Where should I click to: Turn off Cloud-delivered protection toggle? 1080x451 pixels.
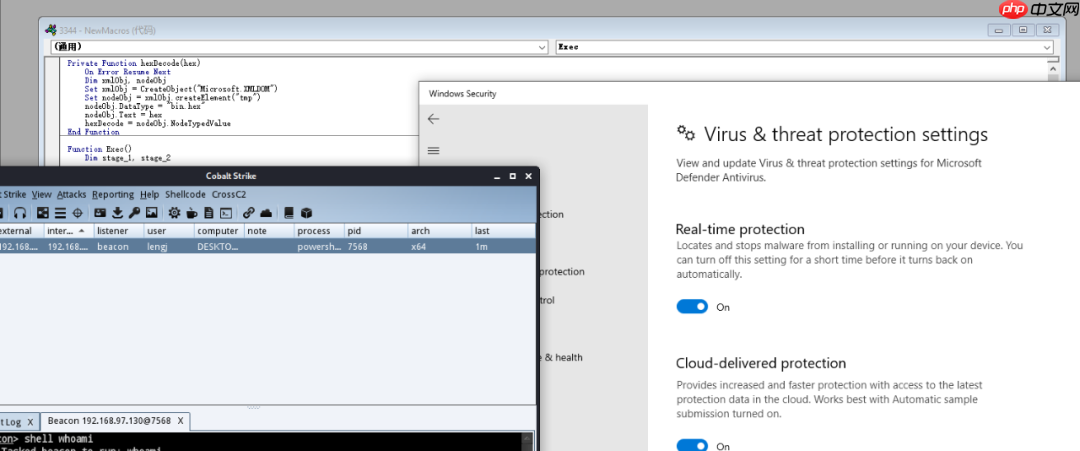coord(692,445)
